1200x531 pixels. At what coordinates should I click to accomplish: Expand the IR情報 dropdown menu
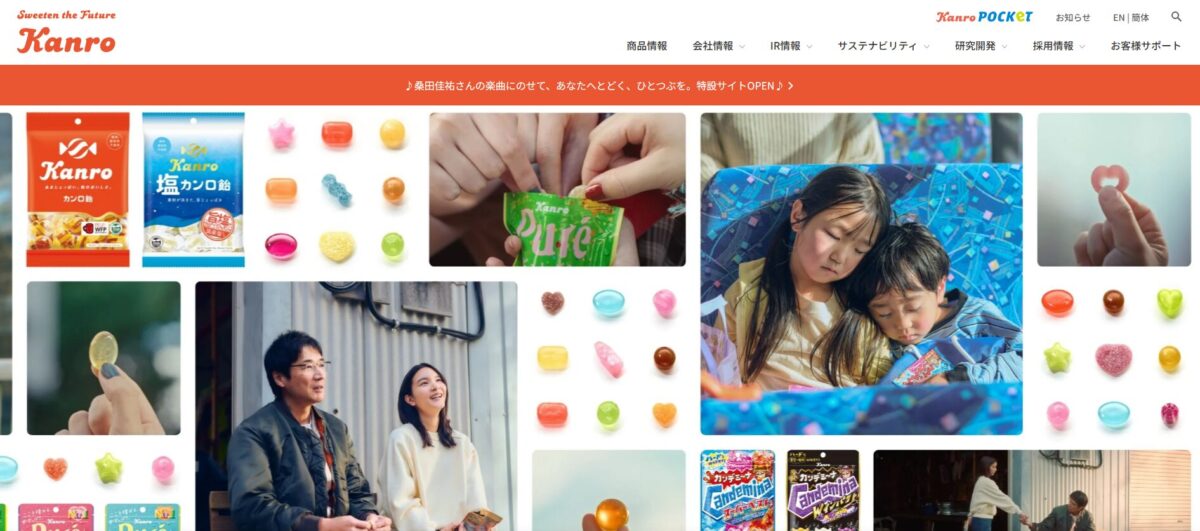point(791,46)
